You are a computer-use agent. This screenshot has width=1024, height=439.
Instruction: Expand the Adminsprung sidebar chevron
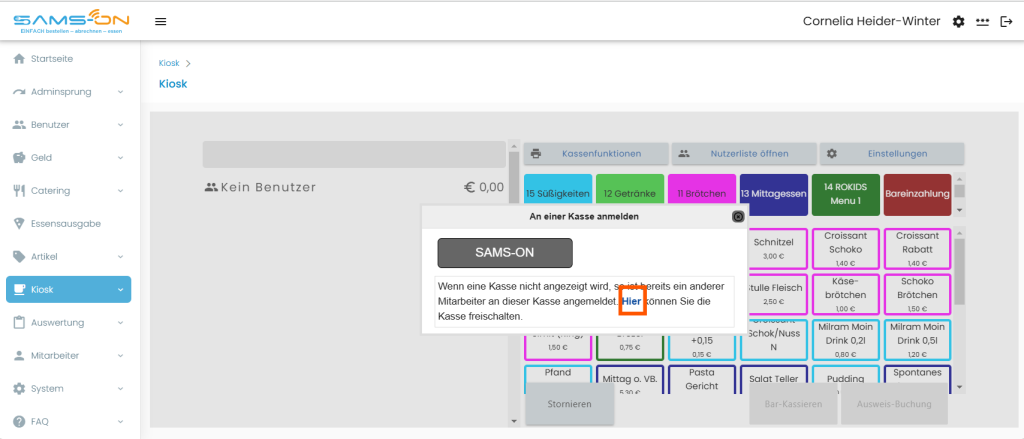pyautogui.click(x=121, y=92)
